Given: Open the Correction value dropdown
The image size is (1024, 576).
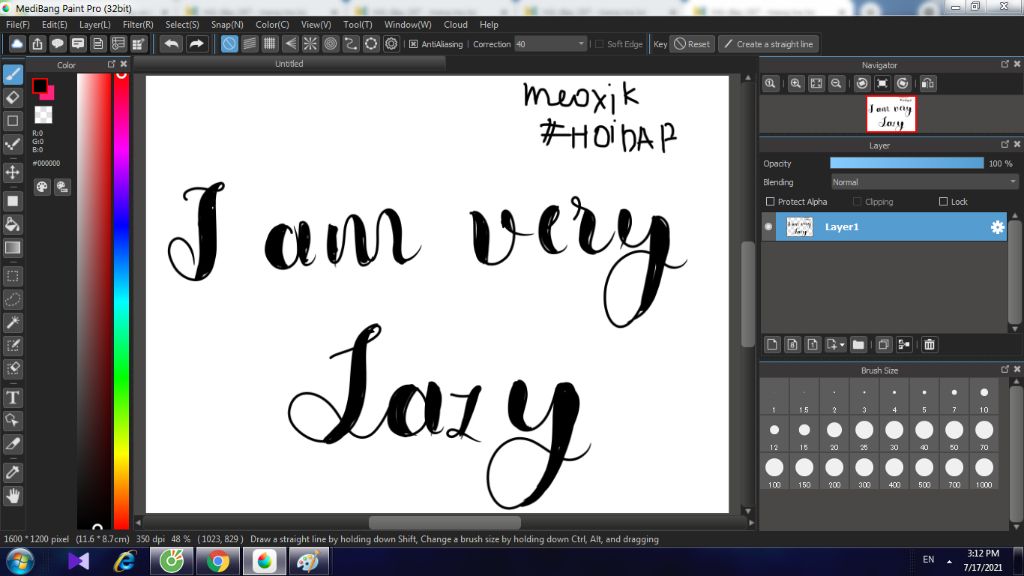Looking at the screenshot, I should [x=581, y=44].
